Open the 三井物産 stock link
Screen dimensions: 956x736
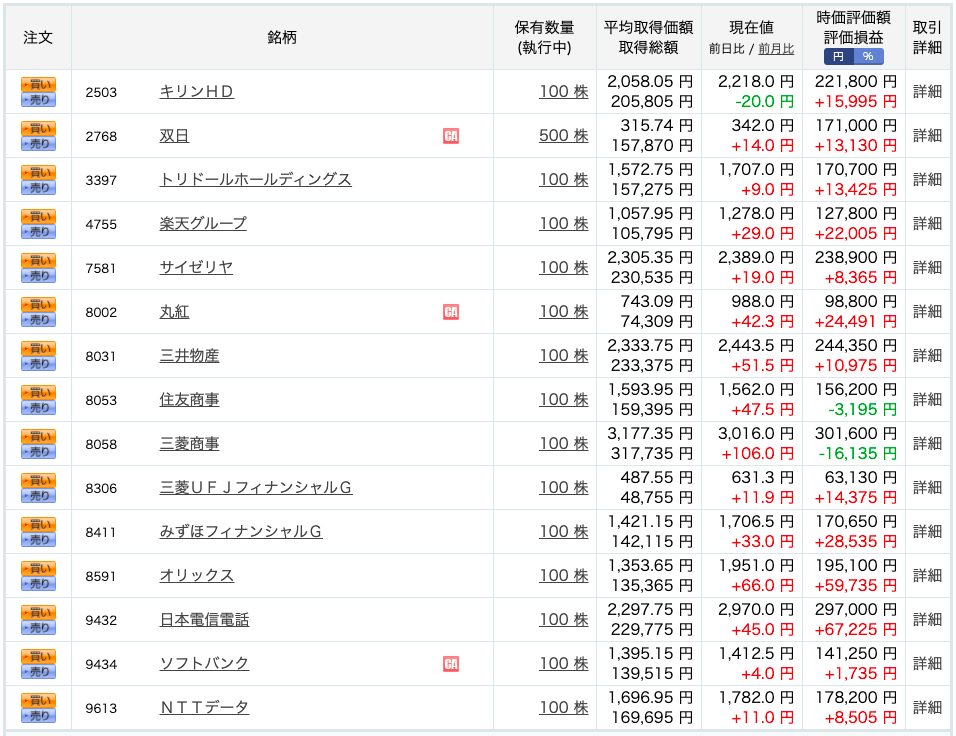coord(189,355)
